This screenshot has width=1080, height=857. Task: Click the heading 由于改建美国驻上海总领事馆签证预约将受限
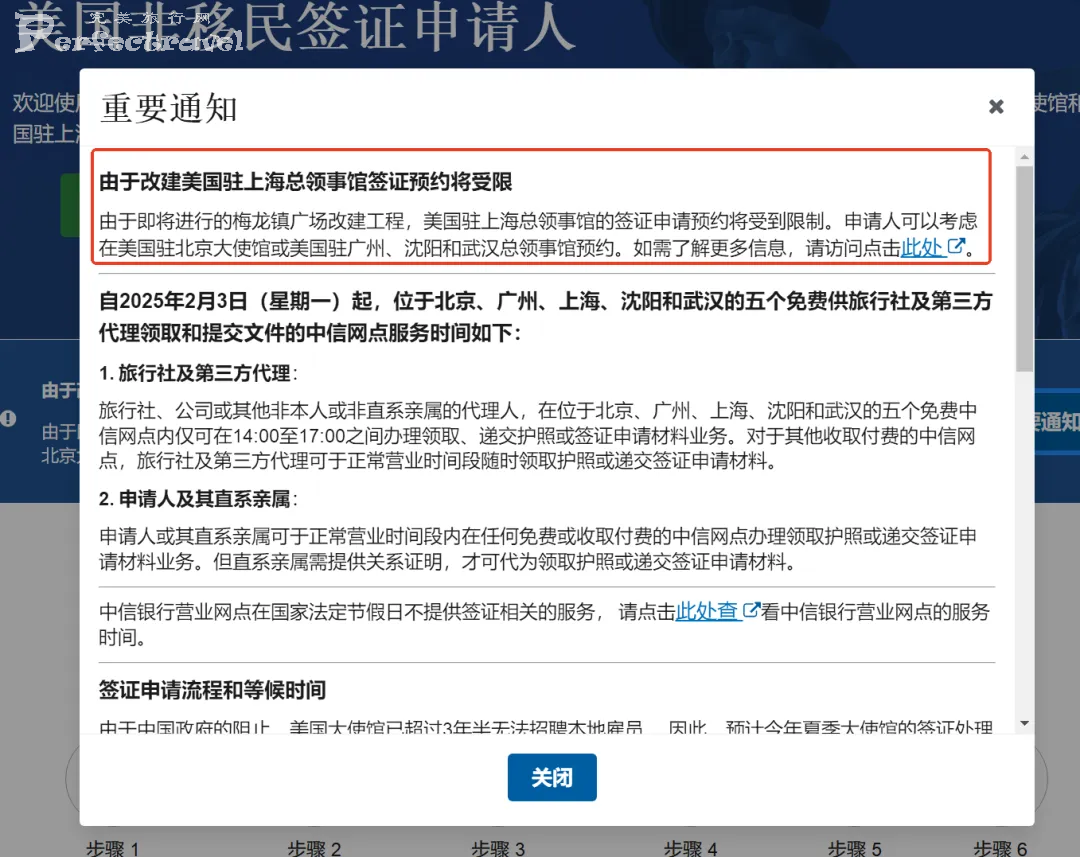(x=306, y=182)
